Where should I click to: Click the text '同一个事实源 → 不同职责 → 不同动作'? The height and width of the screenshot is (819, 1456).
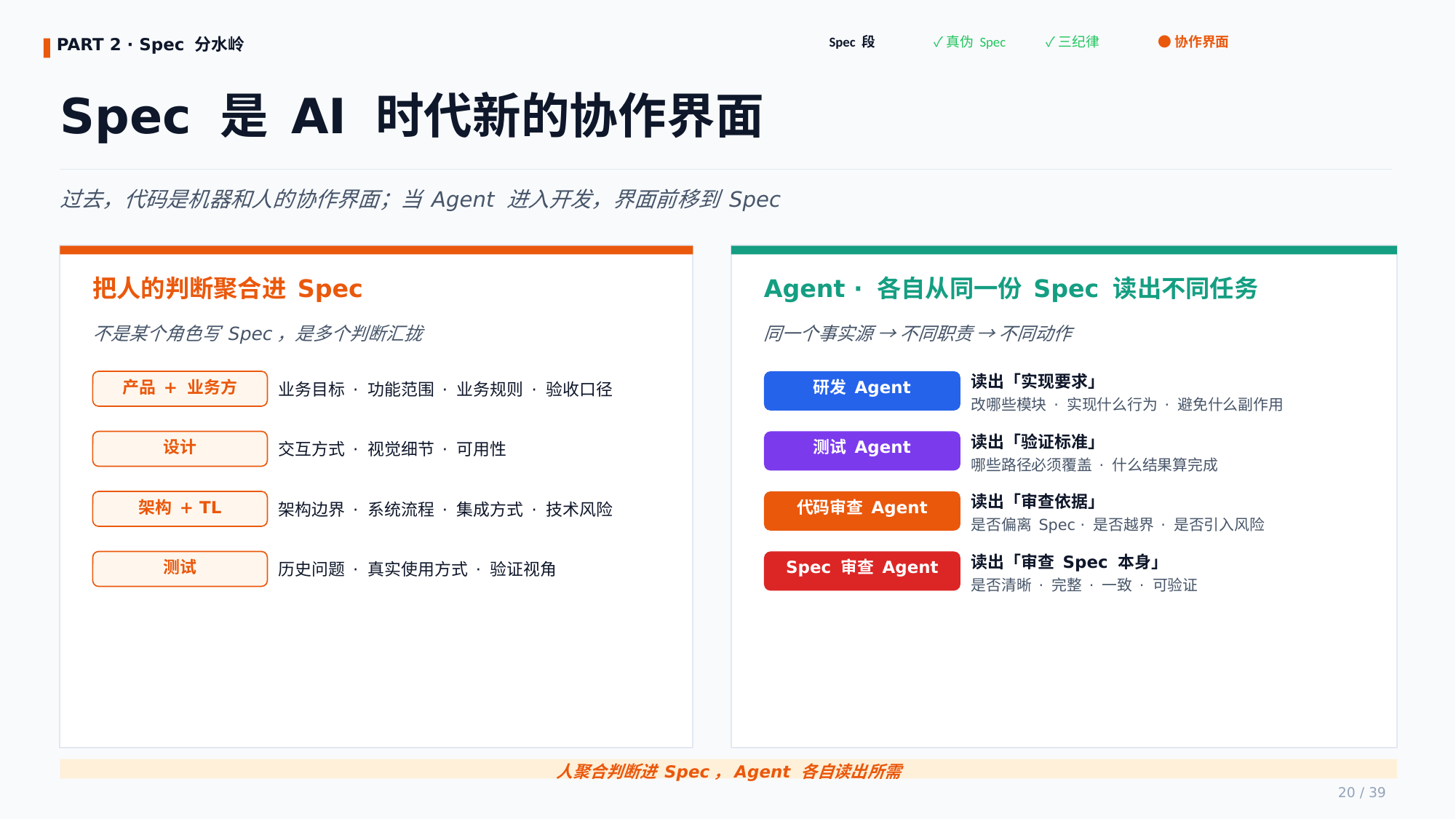(x=918, y=333)
